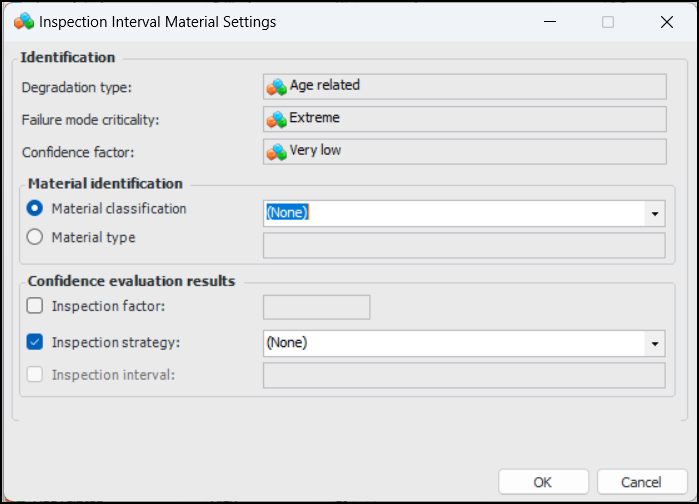Screen dimensions: 699x504
Task: Select the Material classification radio button
Action: [x=36, y=209]
